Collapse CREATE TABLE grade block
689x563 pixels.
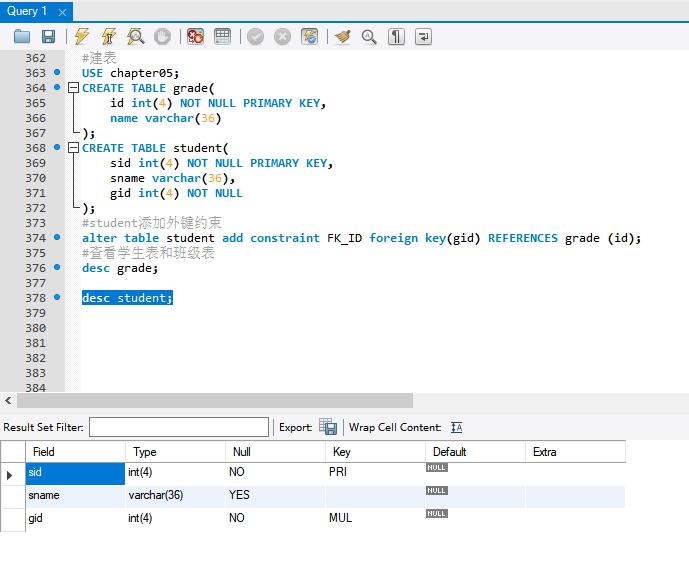(73, 88)
